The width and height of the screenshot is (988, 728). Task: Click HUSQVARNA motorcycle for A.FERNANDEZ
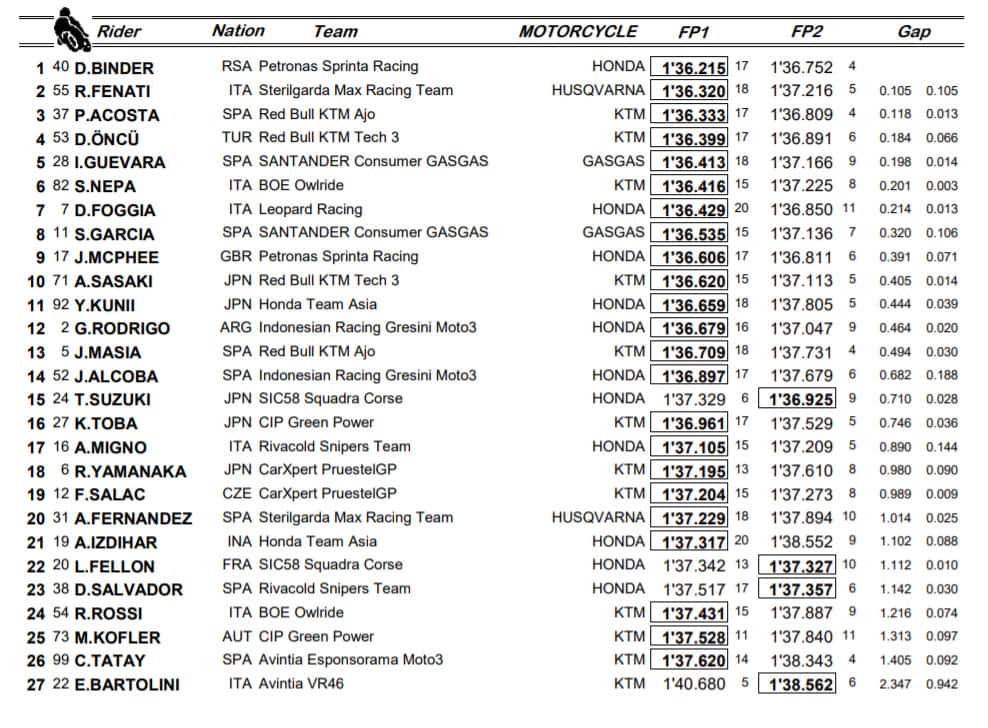point(598,518)
